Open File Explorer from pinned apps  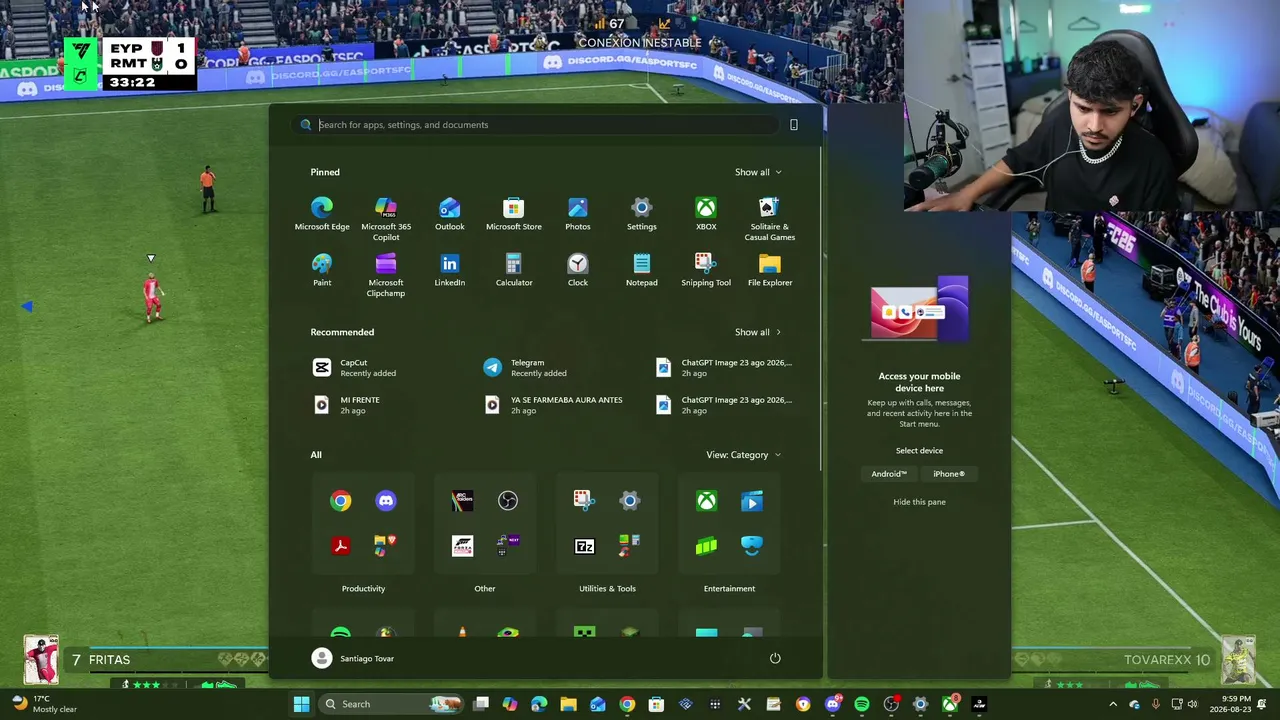click(x=770, y=270)
